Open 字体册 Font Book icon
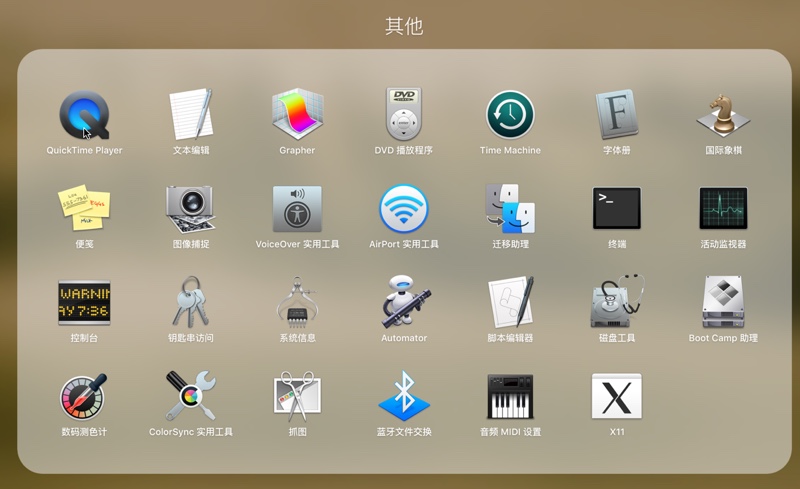Screen dimensions: 800x489 [x=617, y=115]
